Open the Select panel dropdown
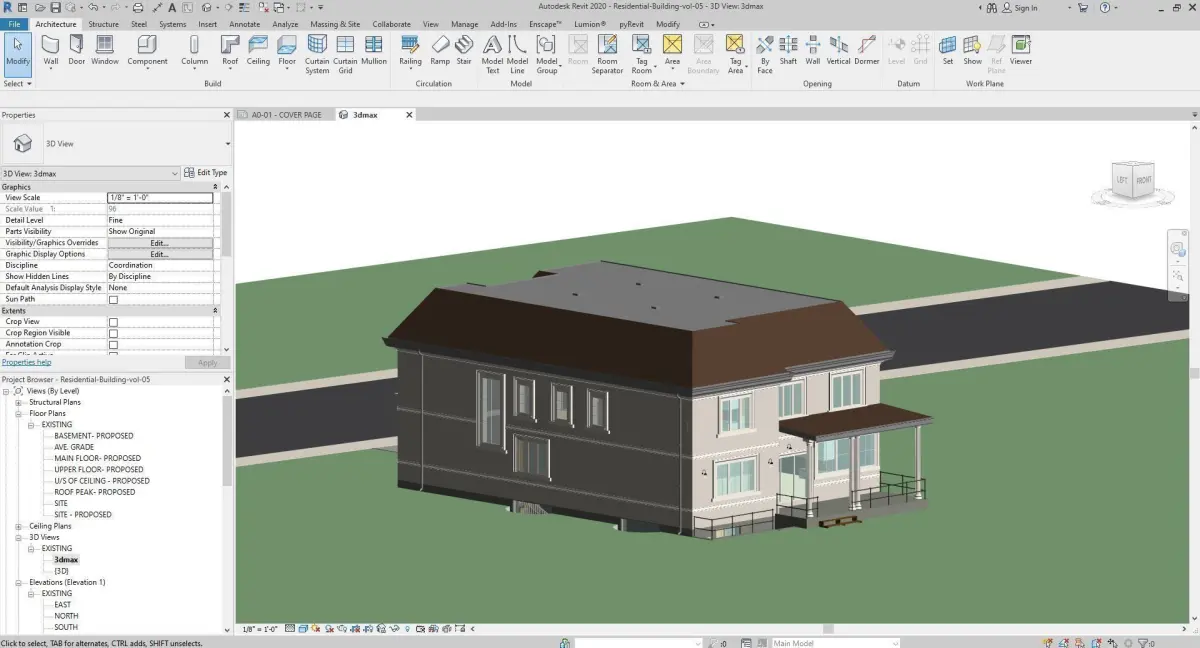The width and height of the screenshot is (1200, 648). point(17,84)
